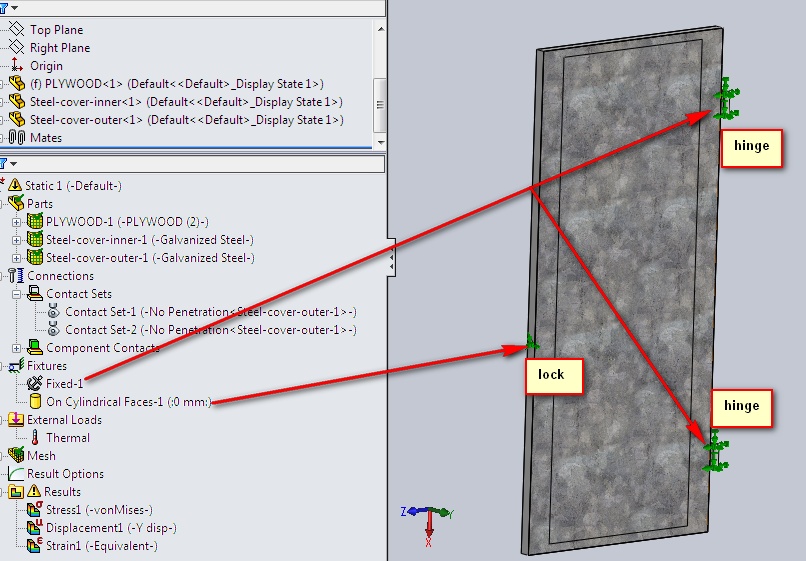Click the Contact Set-1 icon
This screenshot has height=561, width=806.
[53, 311]
